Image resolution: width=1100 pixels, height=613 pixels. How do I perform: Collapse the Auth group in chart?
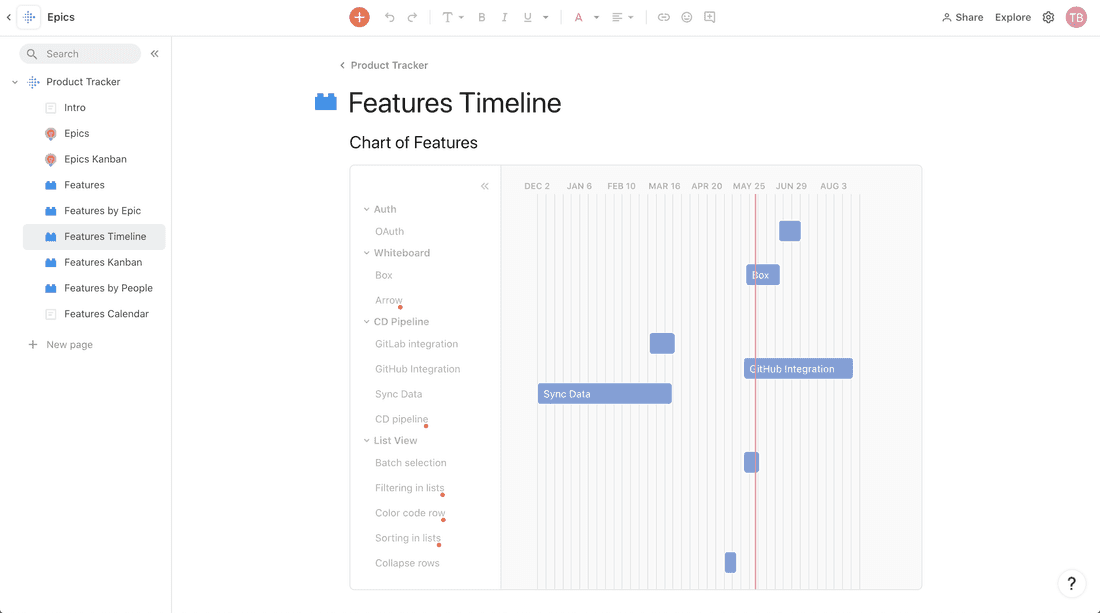(x=367, y=210)
